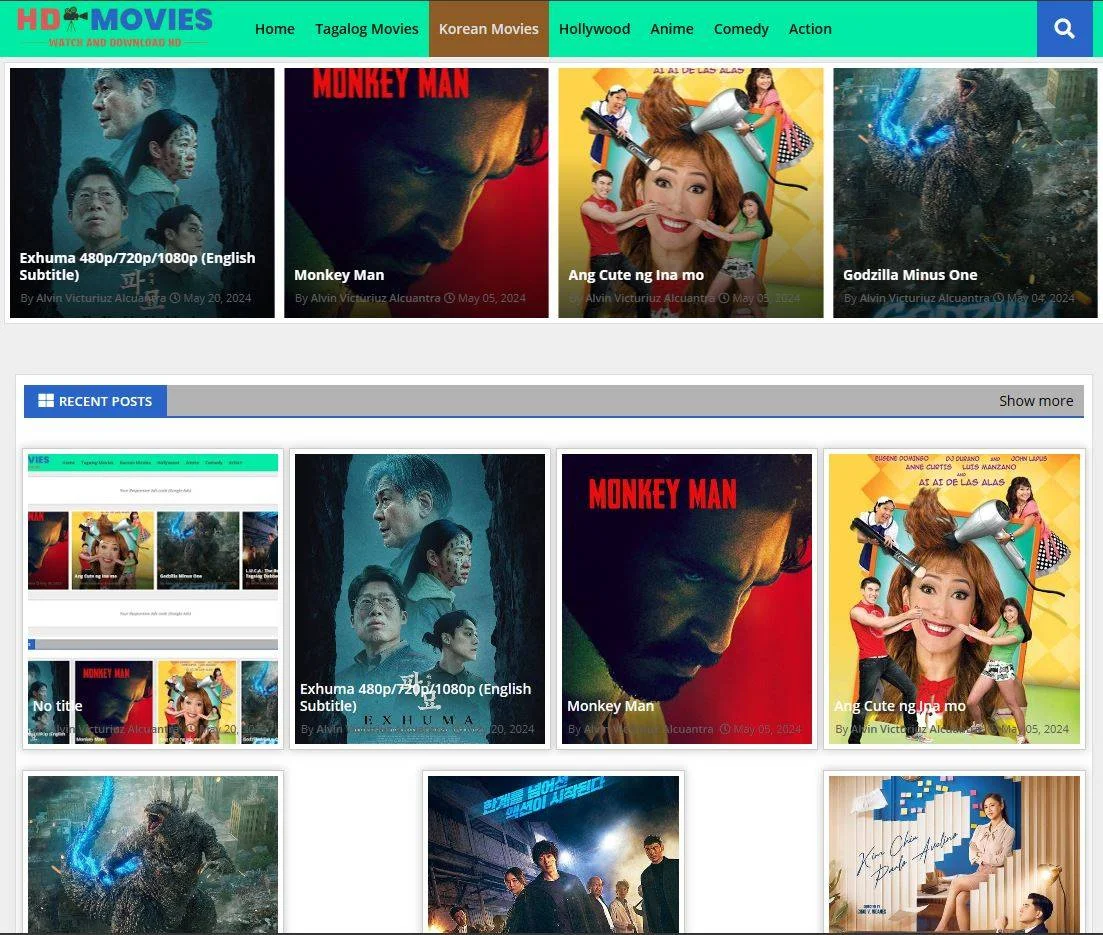Screen dimensions: 1103x935
Task: Open the Home menu item
Action: 274,29
